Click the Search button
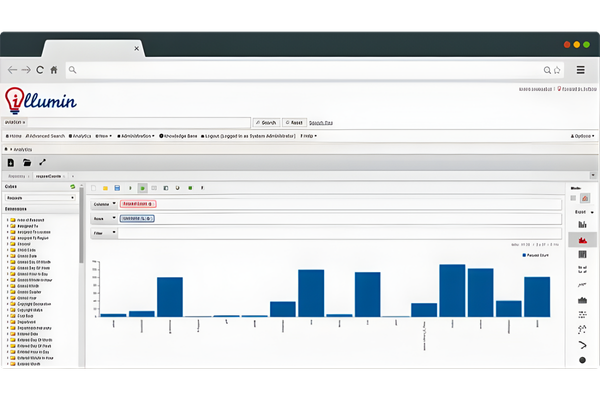 tap(264, 121)
